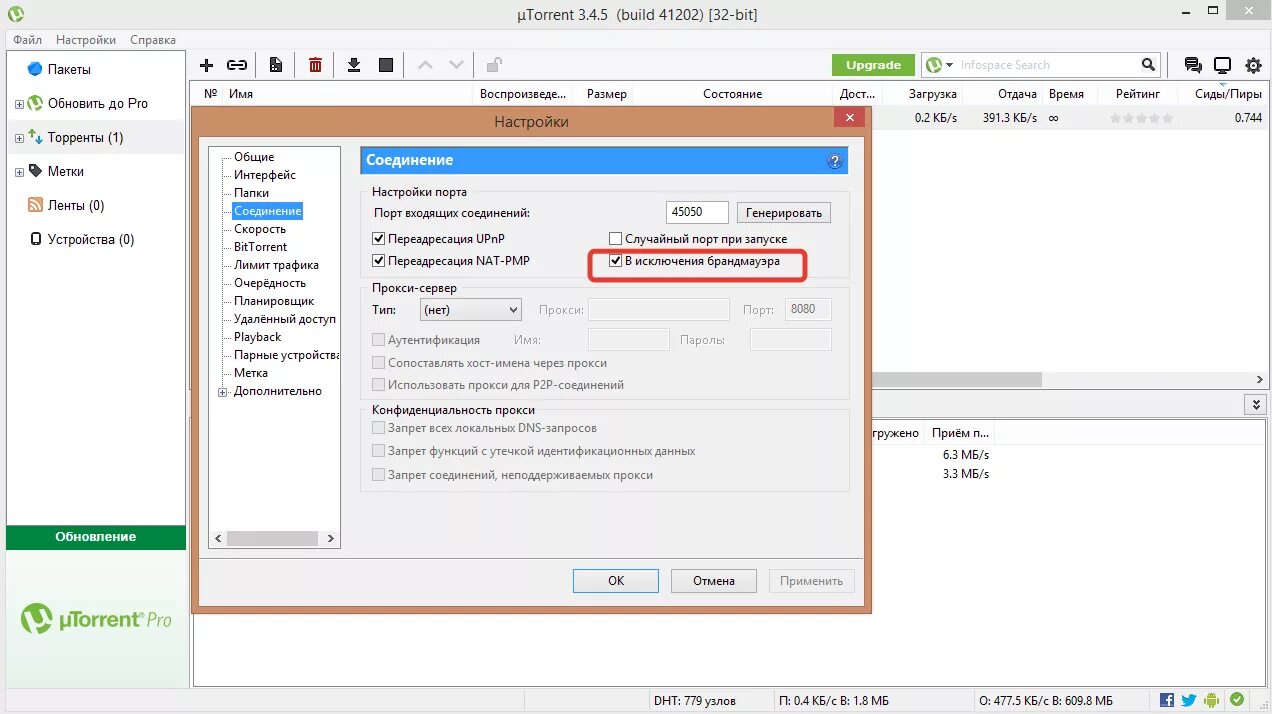This screenshot has height=714, width=1272.
Task: Click the green Обновление sidebar button
Action: tap(96, 537)
